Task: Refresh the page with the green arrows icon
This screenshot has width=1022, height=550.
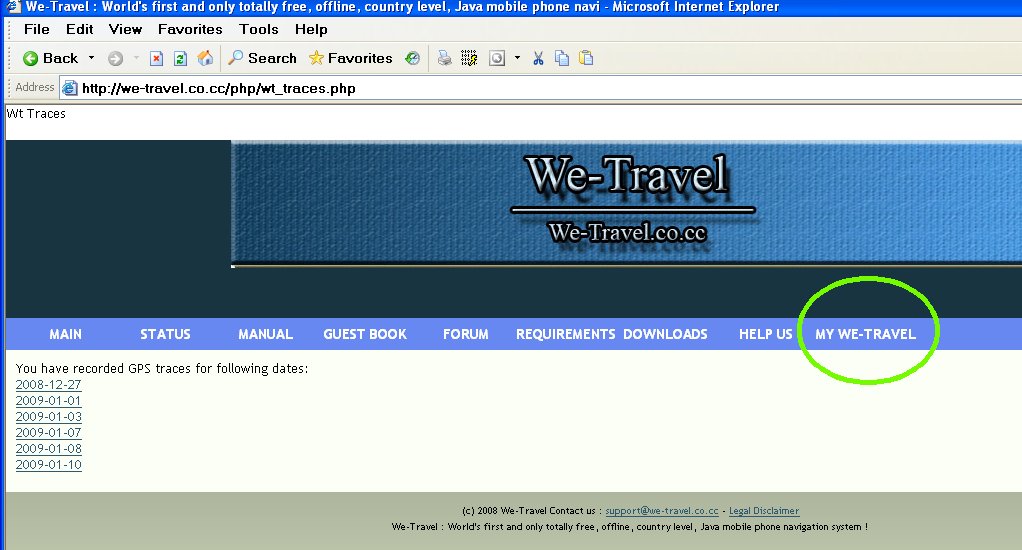Action: pos(181,59)
